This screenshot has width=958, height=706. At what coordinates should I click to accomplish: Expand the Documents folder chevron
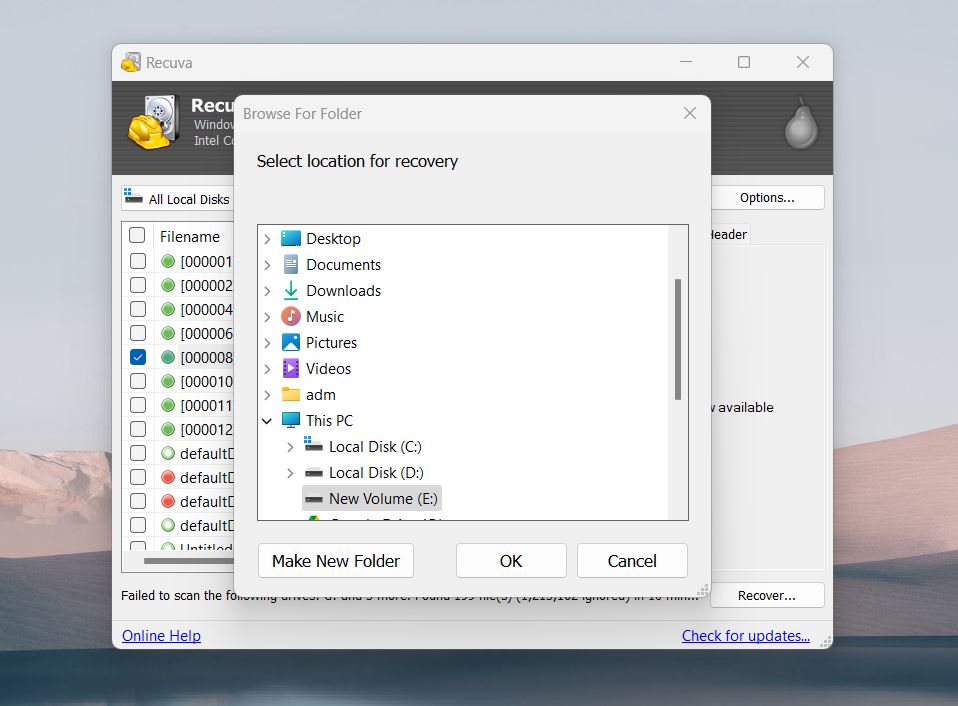tap(267, 265)
